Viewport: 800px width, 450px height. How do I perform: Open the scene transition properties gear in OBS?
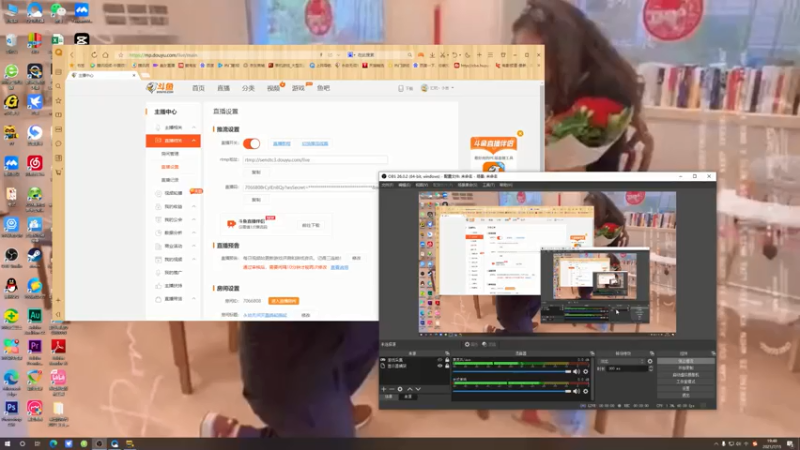(650, 361)
